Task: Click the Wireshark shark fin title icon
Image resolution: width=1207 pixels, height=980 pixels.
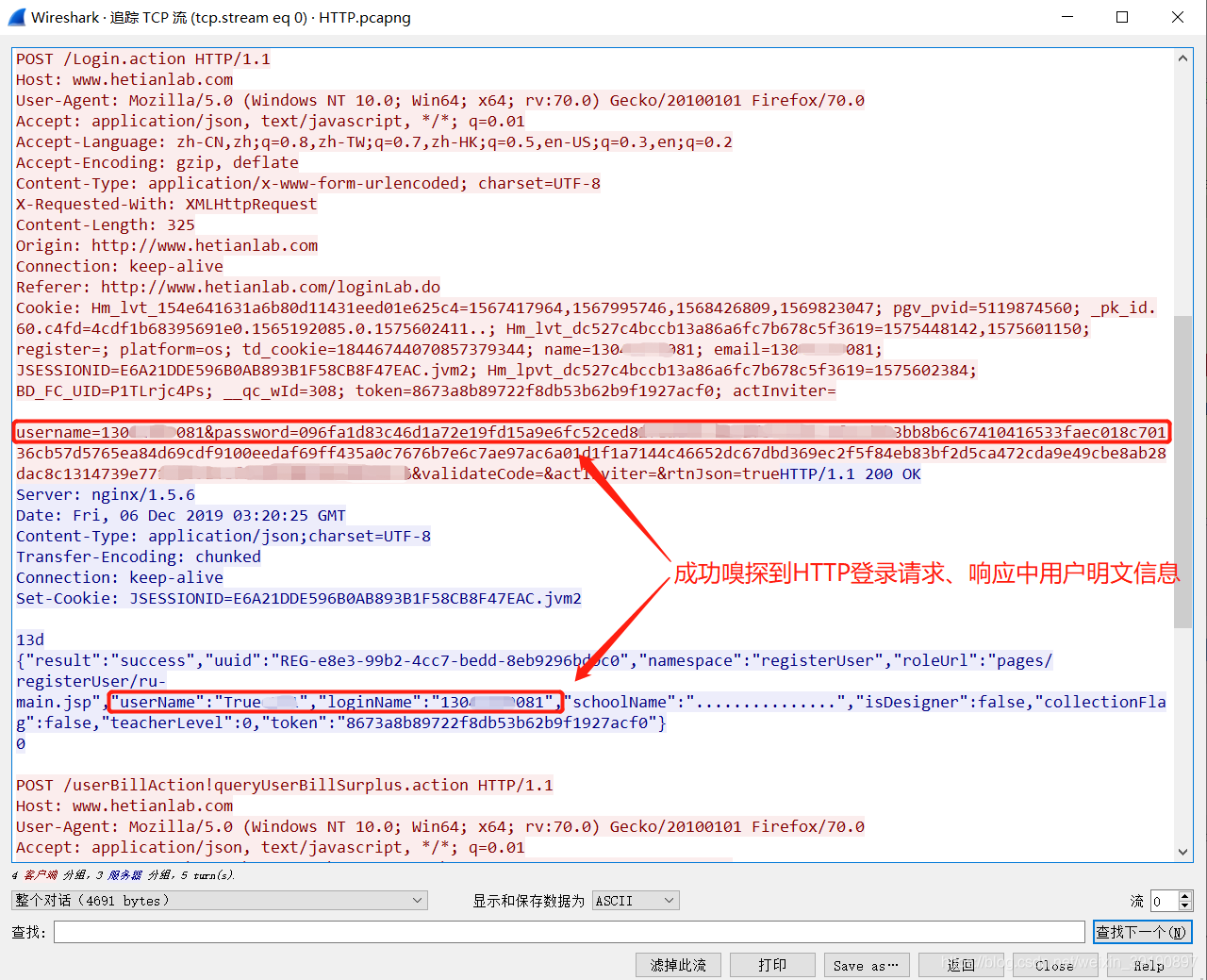Action: pyautogui.click(x=16, y=17)
